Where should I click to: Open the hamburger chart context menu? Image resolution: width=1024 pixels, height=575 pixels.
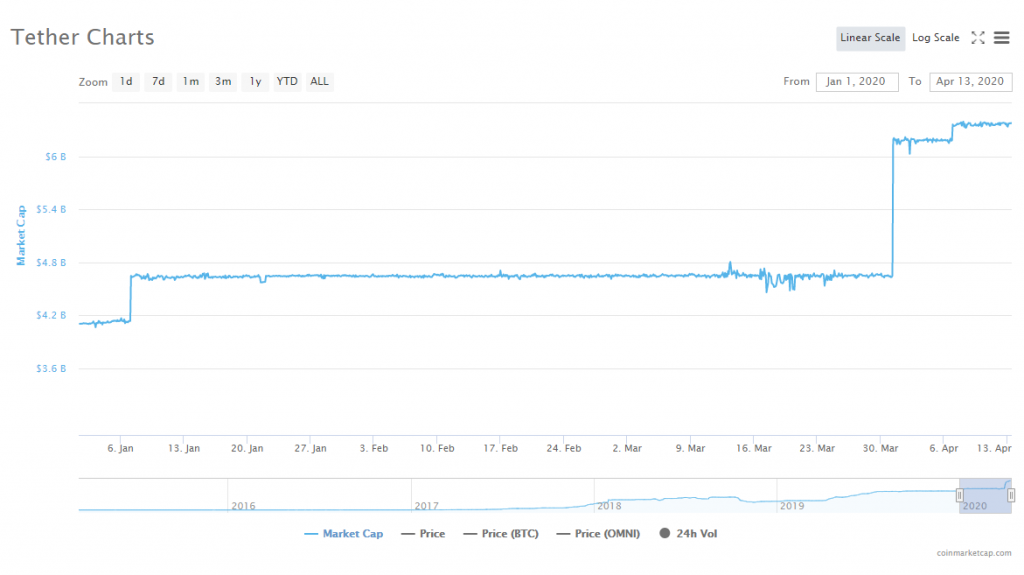[x=1002, y=38]
